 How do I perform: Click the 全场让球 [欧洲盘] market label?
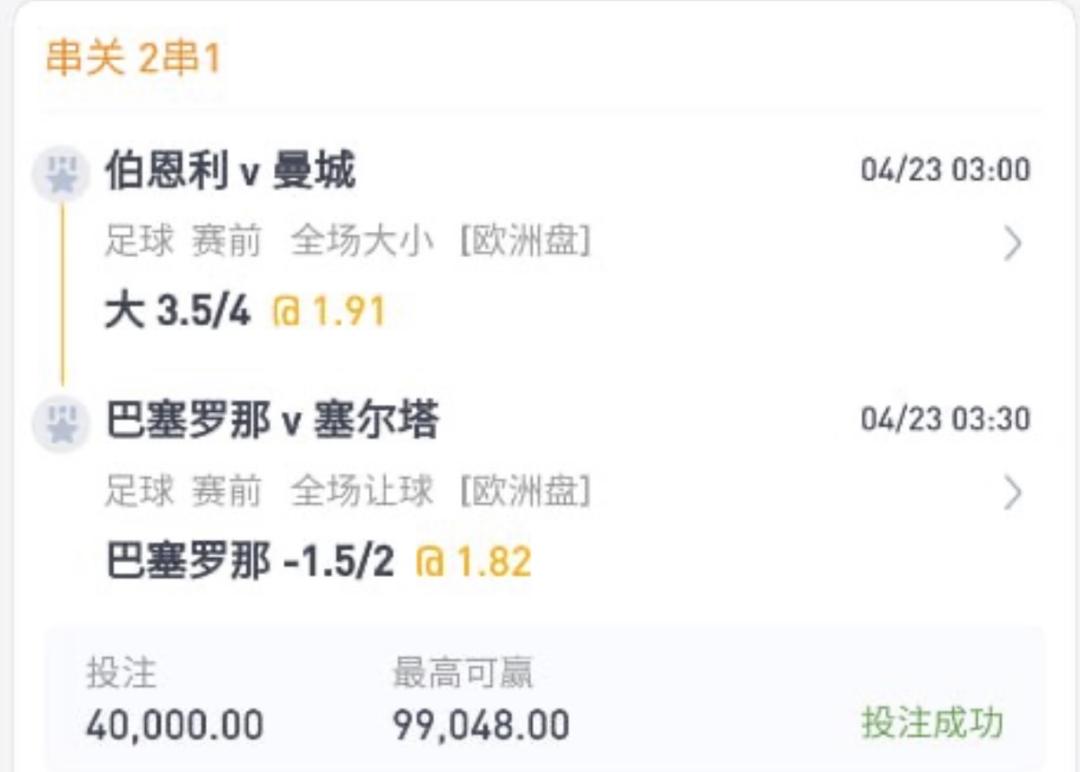coord(440,491)
